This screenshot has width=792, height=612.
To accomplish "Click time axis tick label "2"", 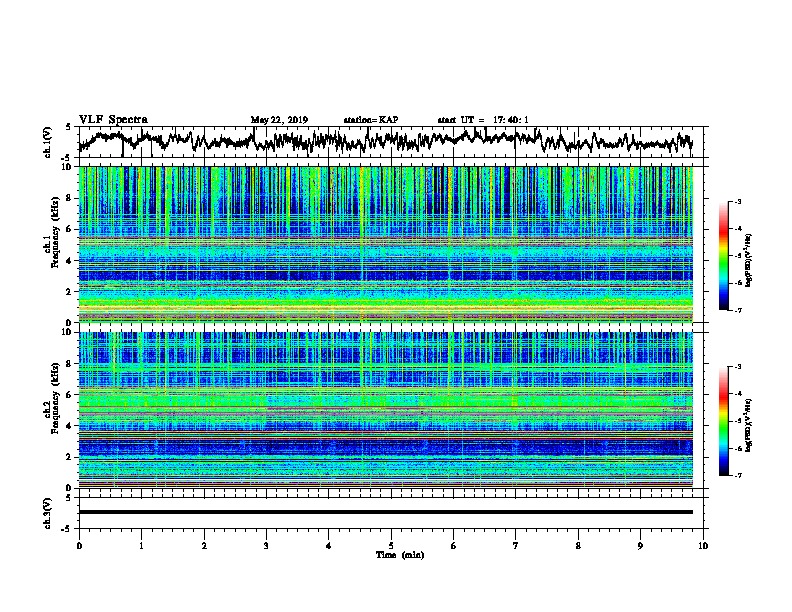I will (x=204, y=546).
